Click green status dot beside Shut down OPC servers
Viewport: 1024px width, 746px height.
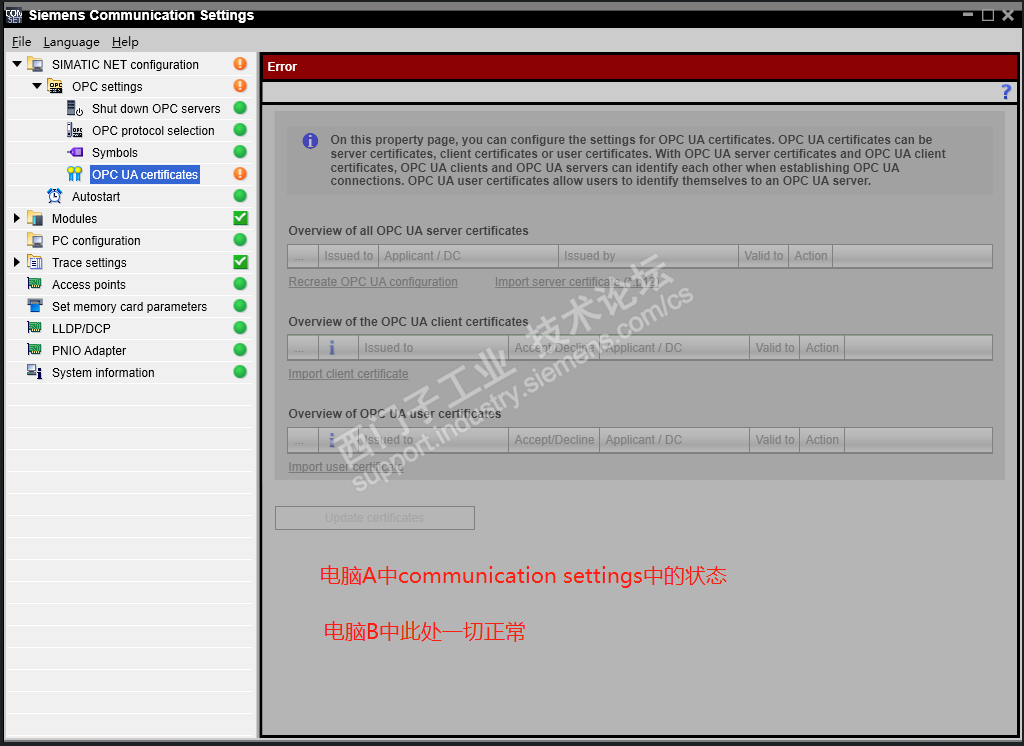click(x=240, y=108)
